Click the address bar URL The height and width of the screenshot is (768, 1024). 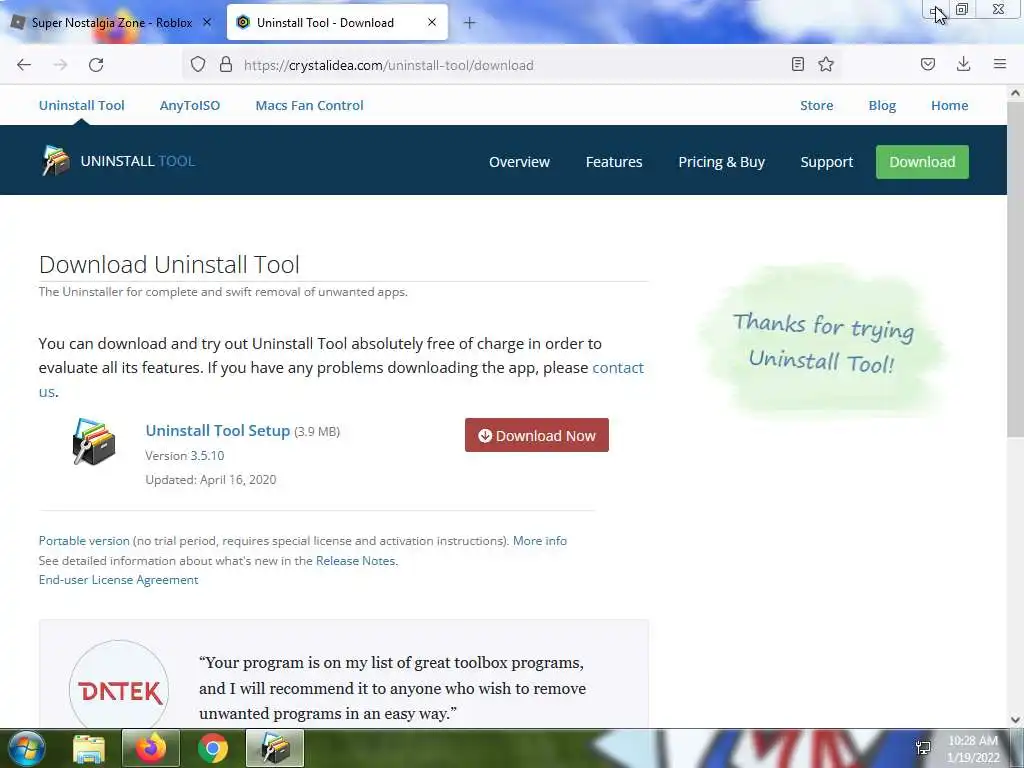coord(389,65)
